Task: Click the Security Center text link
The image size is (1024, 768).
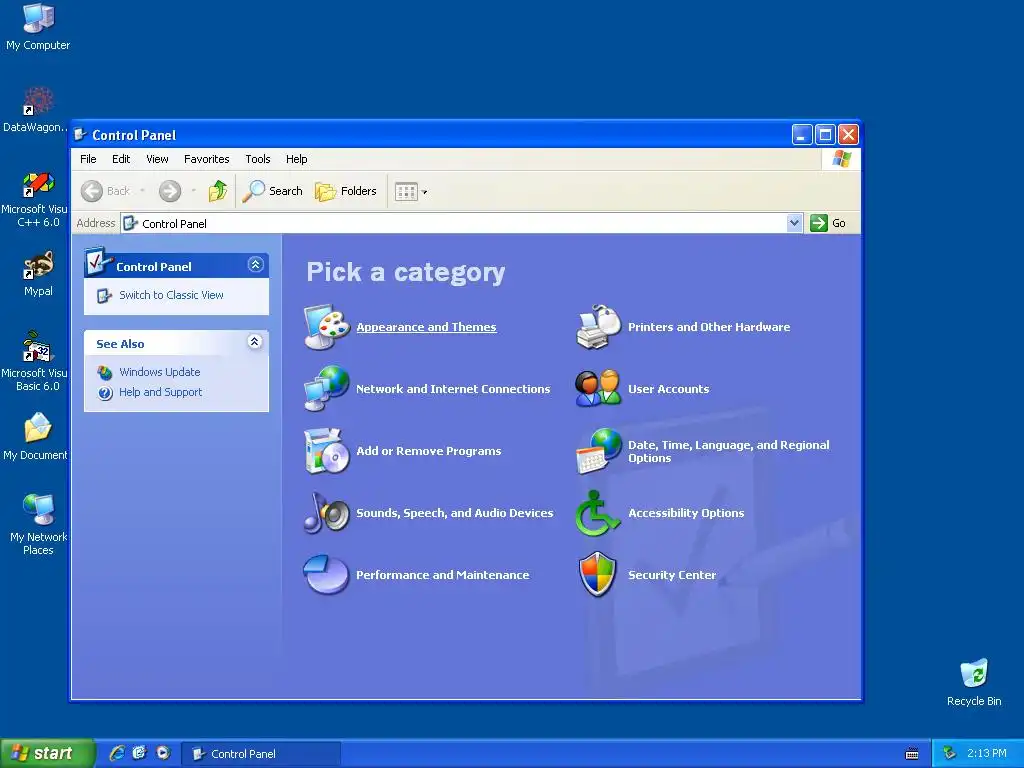Action: pos(672,575)
